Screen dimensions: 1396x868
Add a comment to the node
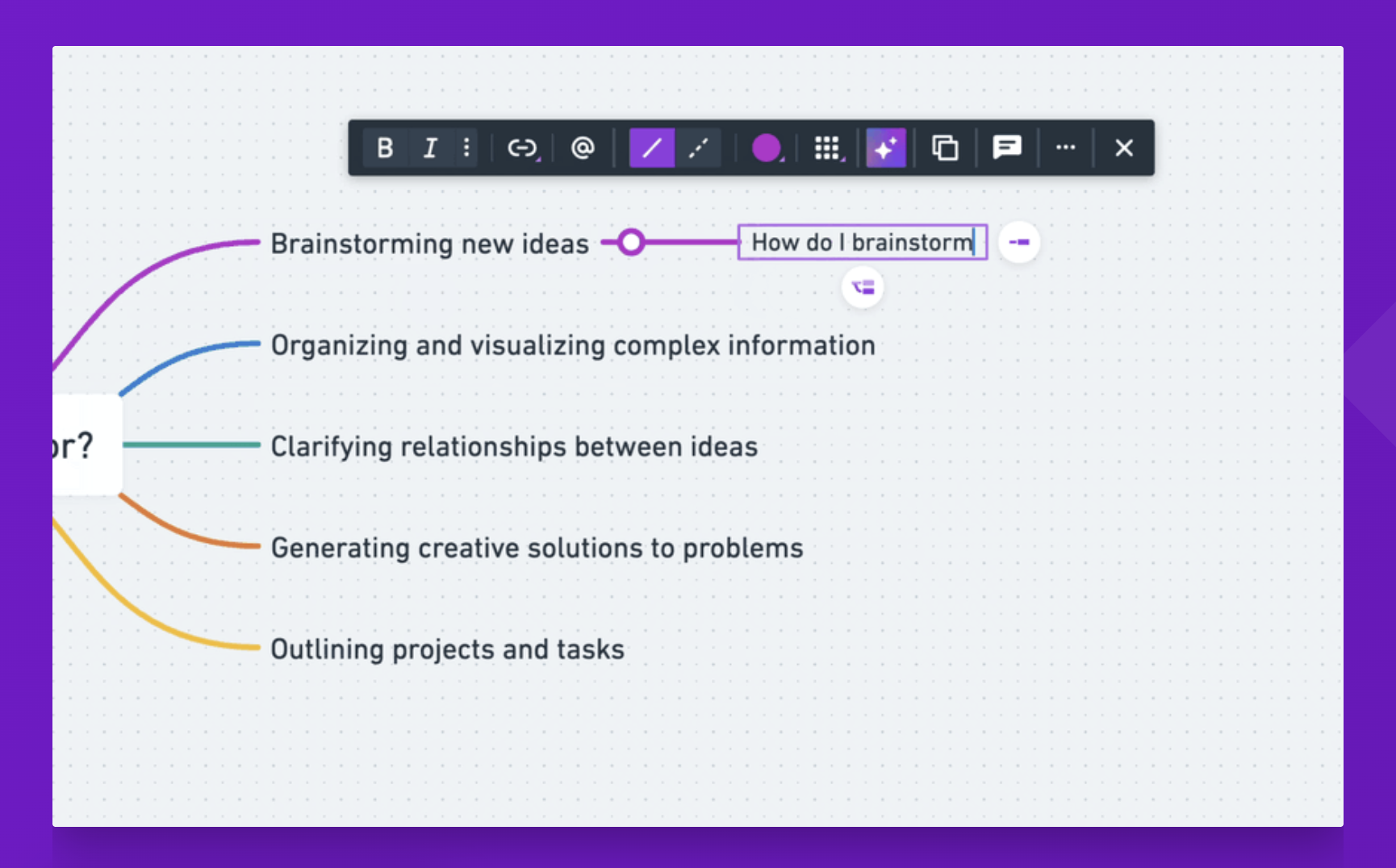[1007, 148]
